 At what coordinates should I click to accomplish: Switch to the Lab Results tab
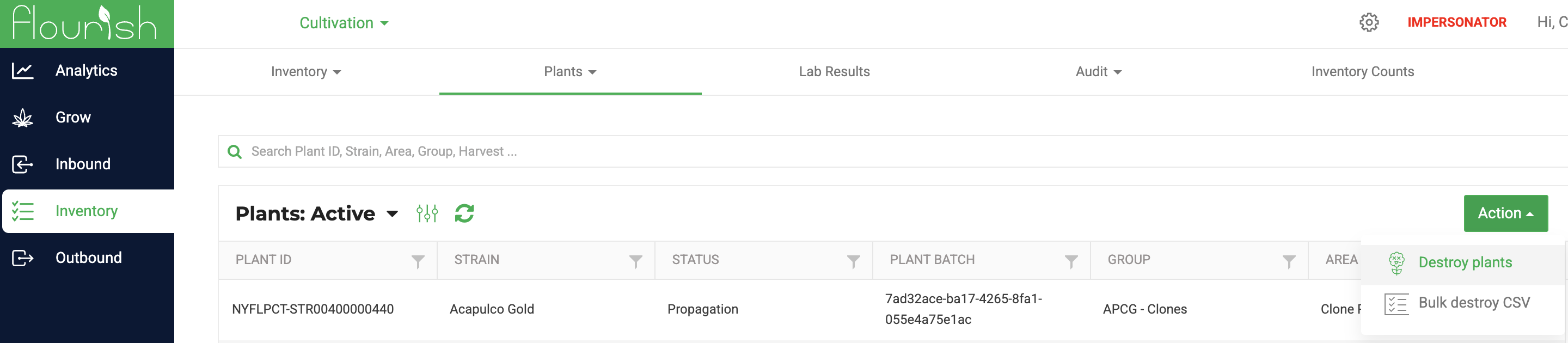834,72
